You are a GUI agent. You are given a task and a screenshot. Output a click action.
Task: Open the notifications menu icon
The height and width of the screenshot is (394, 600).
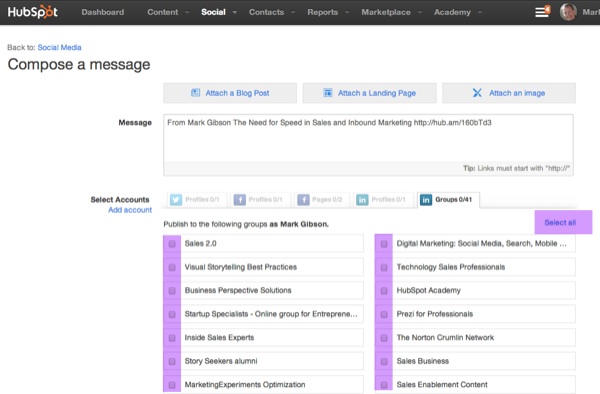[542, 12]
